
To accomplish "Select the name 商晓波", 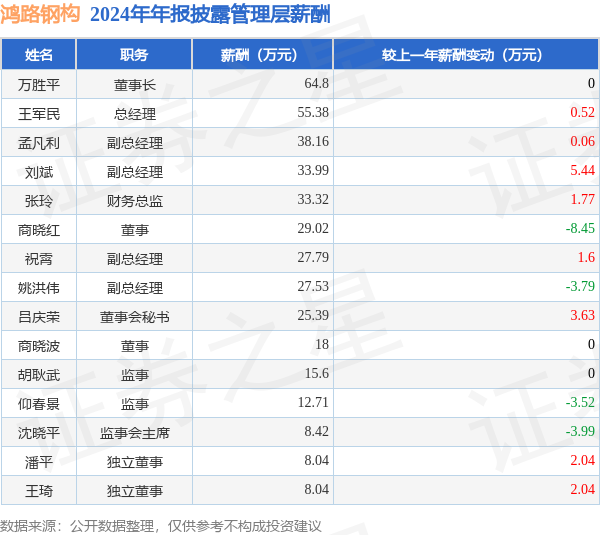I will 39,346.
